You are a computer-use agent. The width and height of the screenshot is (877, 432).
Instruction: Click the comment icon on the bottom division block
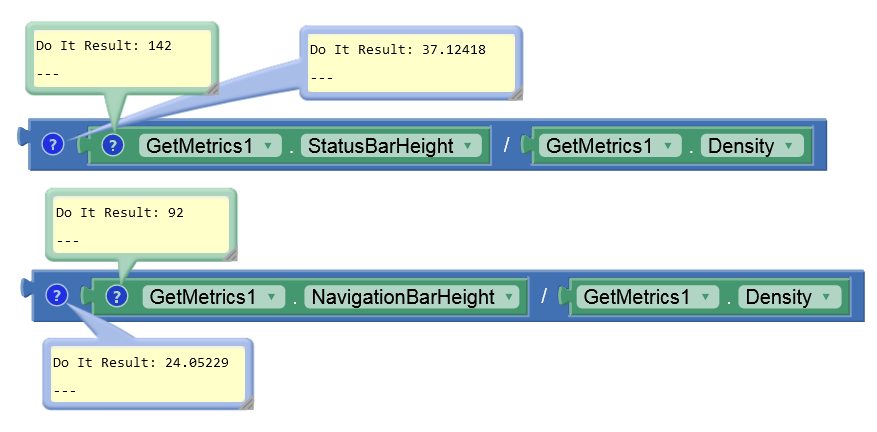coord(57,295)
